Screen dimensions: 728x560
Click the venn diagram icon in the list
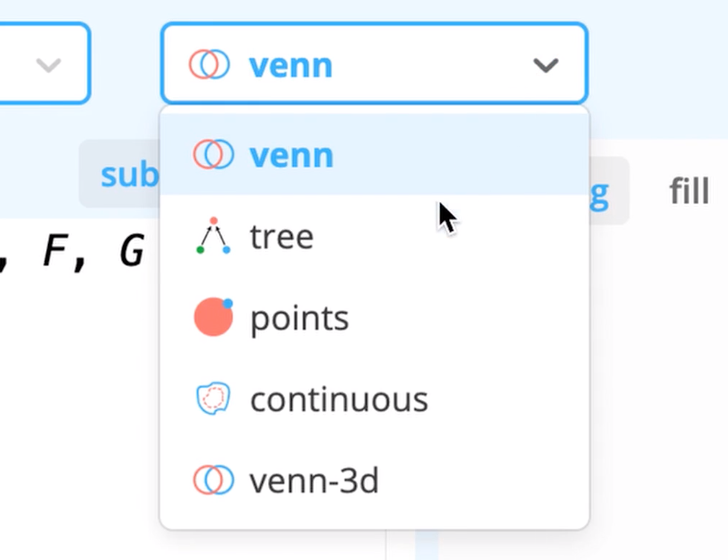[213, 155]
